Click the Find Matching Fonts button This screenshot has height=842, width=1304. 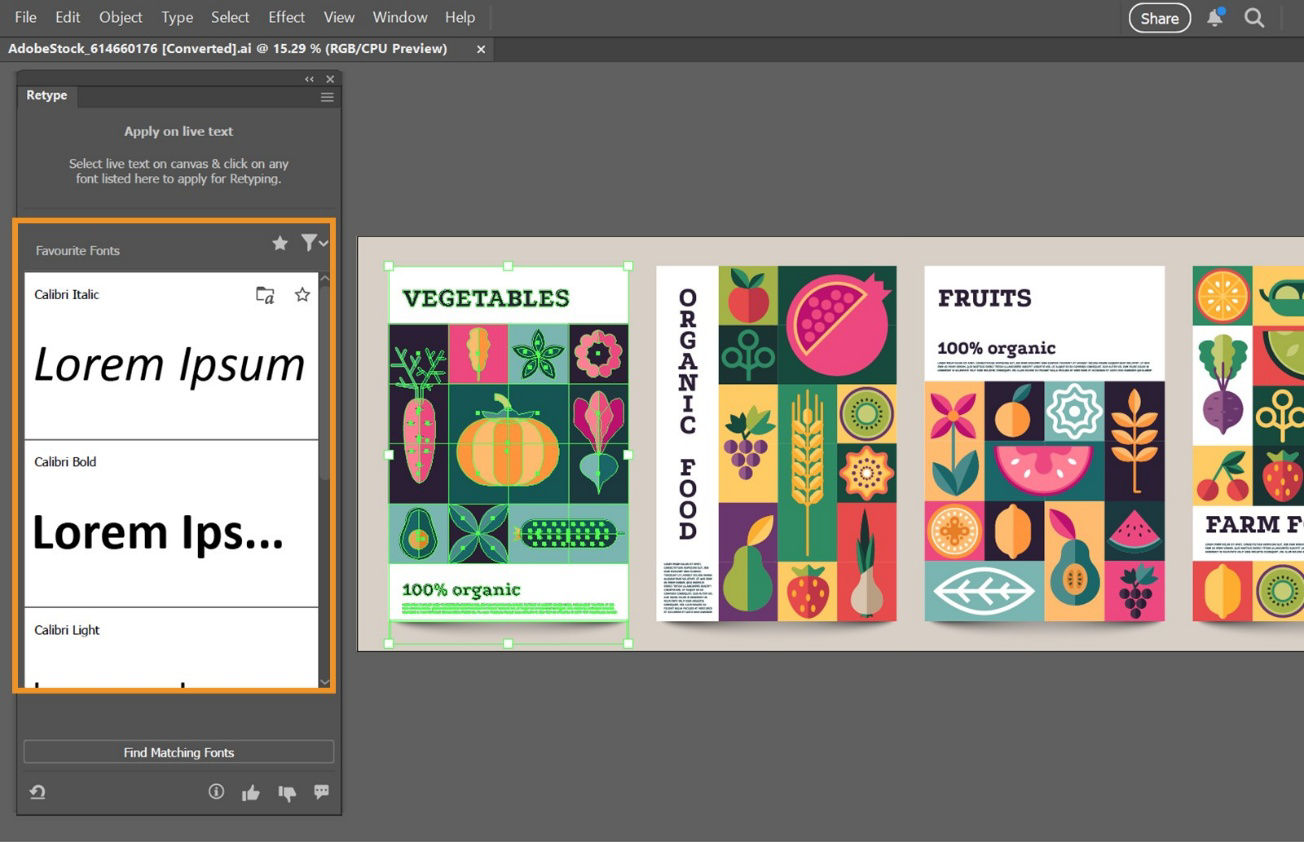tap(178, 752)
